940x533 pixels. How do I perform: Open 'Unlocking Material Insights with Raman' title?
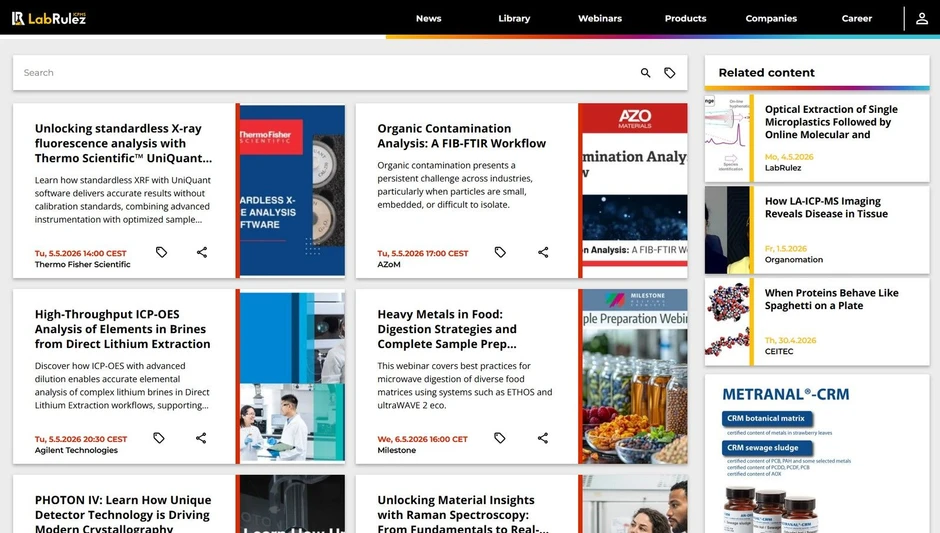(463, 514)
